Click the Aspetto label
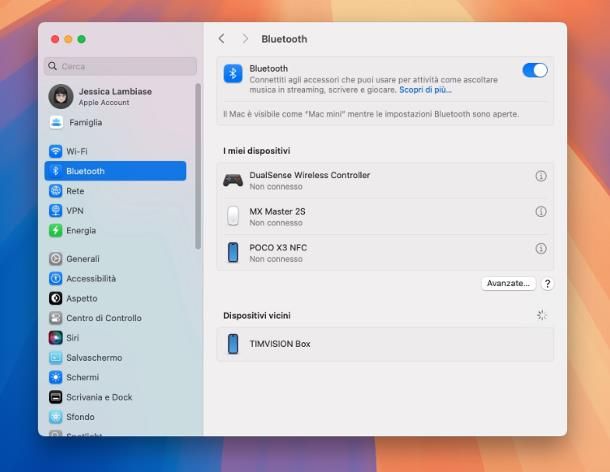Viewport: 610px width, 472px height. coord(82,298)
